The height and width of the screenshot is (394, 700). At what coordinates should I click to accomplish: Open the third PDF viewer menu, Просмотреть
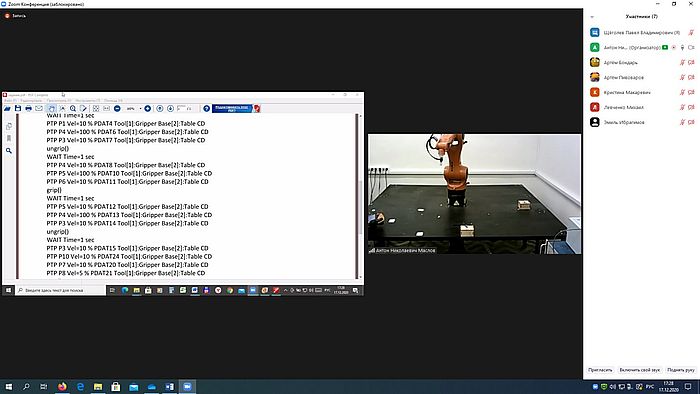point(59,101)
